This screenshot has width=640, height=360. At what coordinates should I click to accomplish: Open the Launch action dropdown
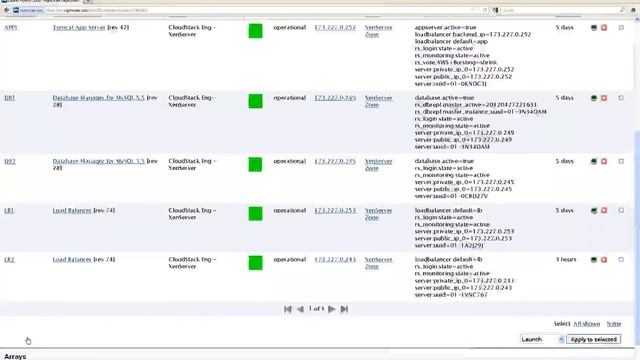(542, 339)
